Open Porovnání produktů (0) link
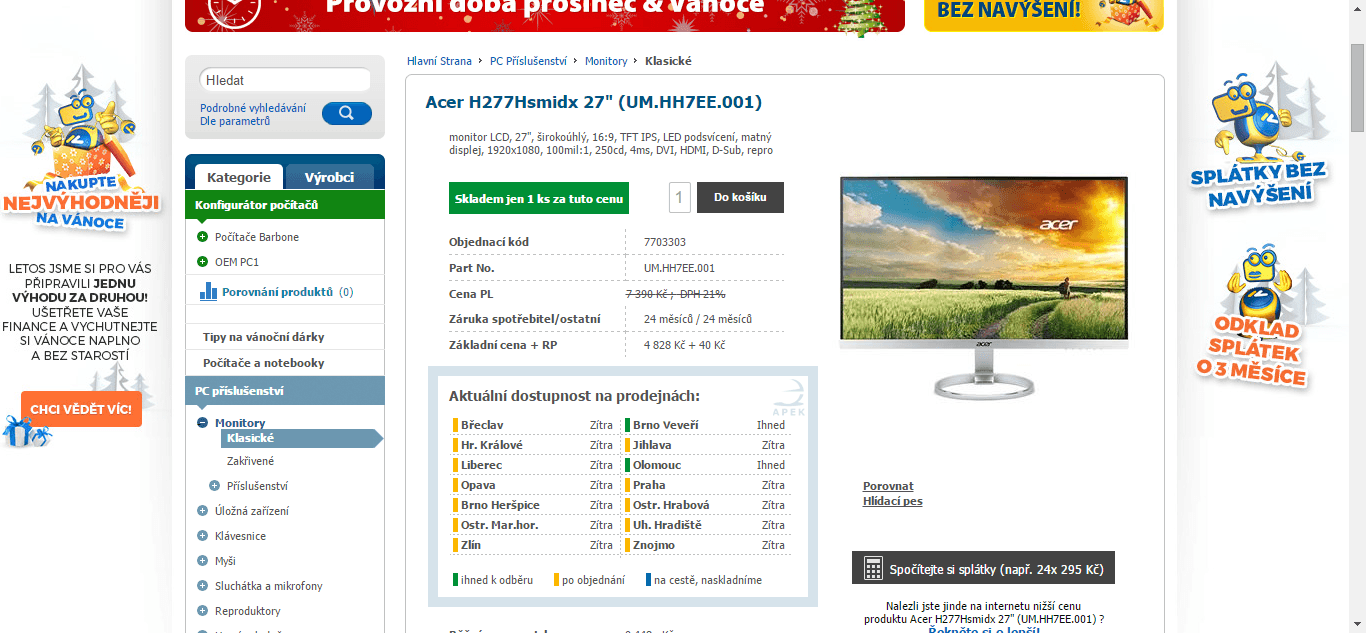1366x633 pixels. point(288,292)
